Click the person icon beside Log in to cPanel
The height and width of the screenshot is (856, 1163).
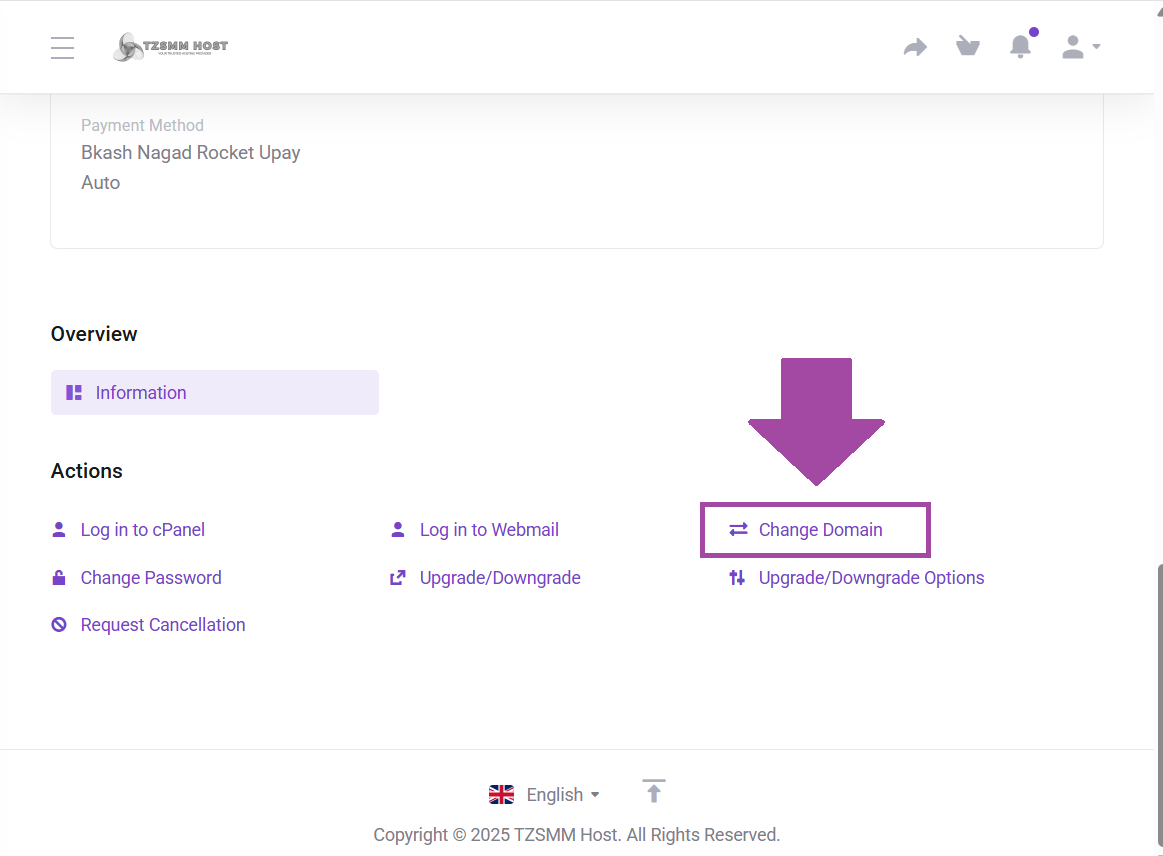[58, 529]
